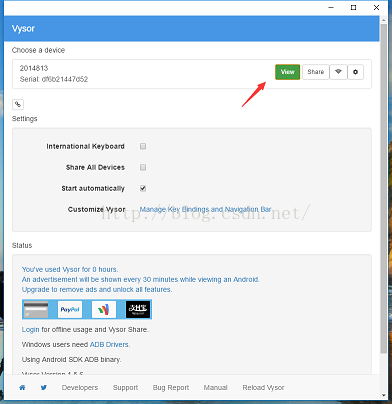Click the Vysor title header
Screen dimensions: 392x404
tap(23, 29)
